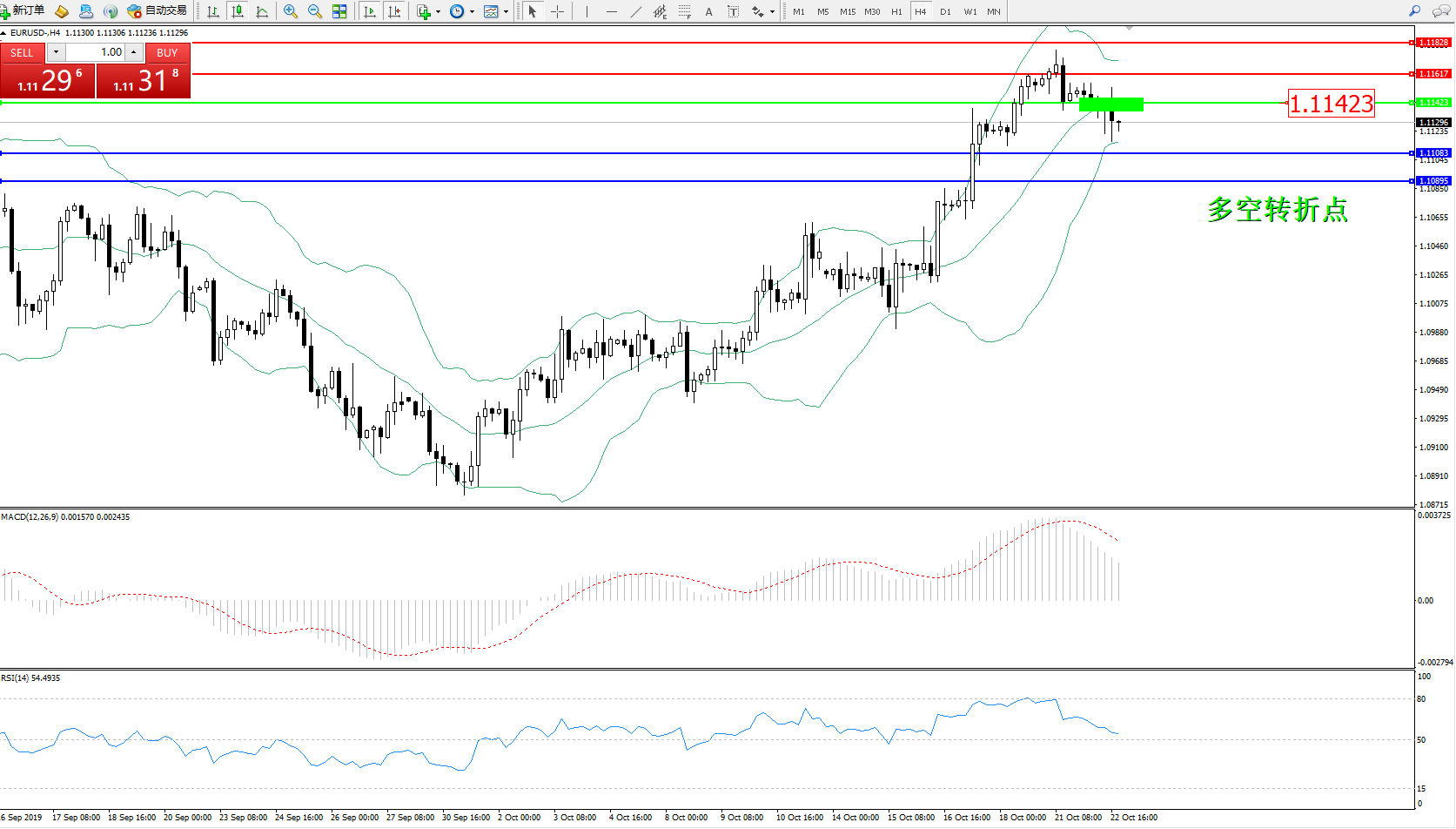Click the zoom out magnifier icon
1456x829 pixels.
pyautogui.click(x=315, y=11)
